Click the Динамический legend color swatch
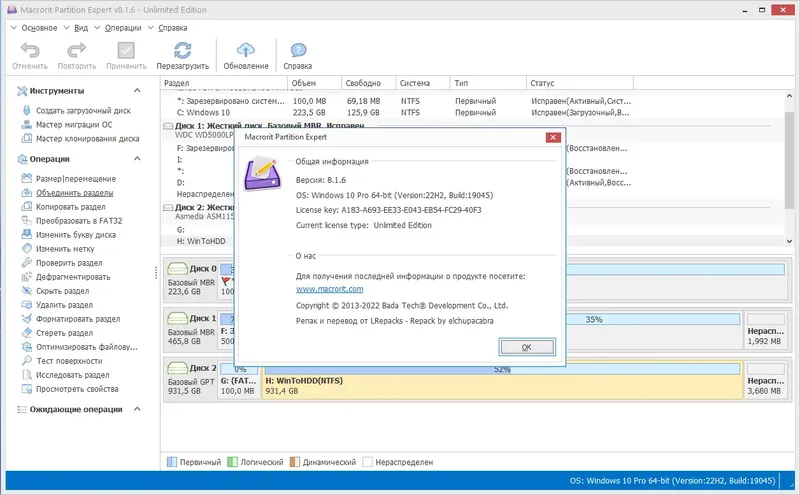800x495 pixels. (295, 462)
